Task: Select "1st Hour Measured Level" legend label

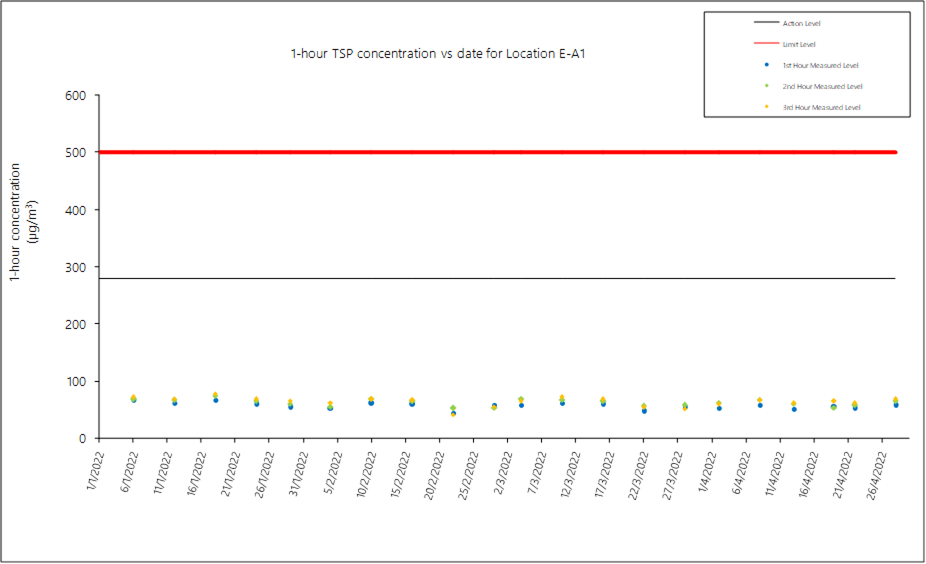Action: (x=822, y=65)
